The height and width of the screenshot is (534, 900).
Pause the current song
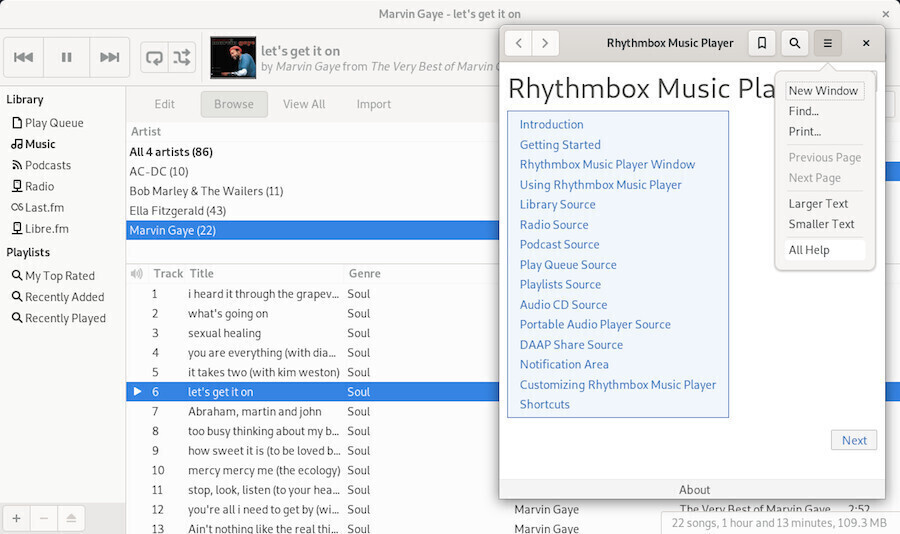[x=67, y=57]
